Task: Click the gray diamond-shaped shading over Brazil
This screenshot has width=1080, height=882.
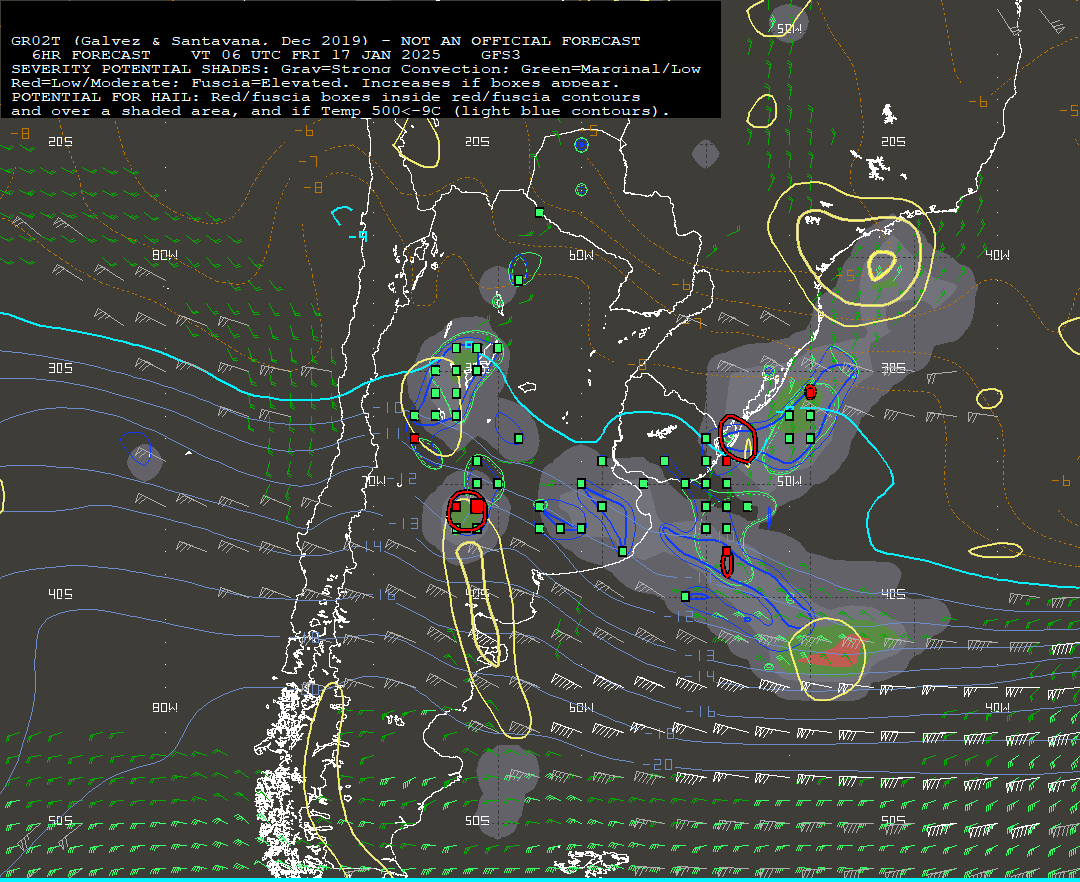Action: pyautogui.click(x=705, y=154)
